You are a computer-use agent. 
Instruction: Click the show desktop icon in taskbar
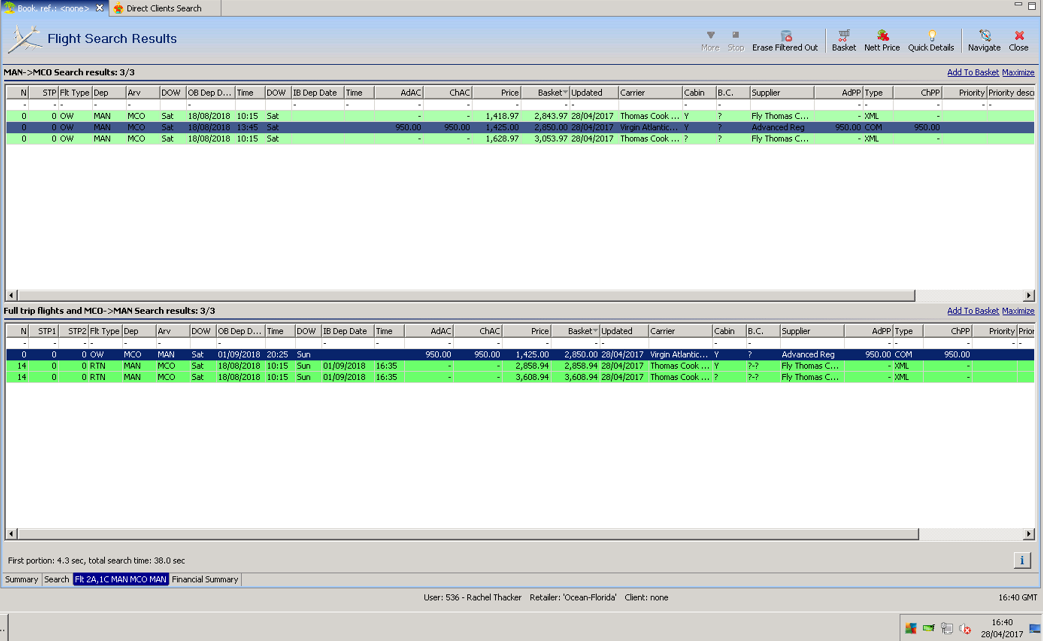(x=1035, y=628)
